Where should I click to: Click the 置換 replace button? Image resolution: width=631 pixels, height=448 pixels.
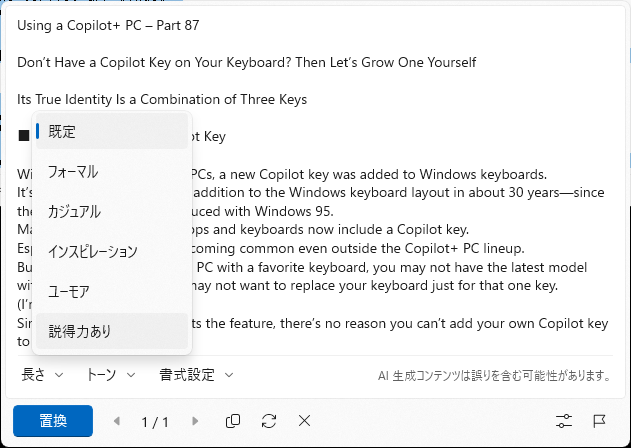53,421
